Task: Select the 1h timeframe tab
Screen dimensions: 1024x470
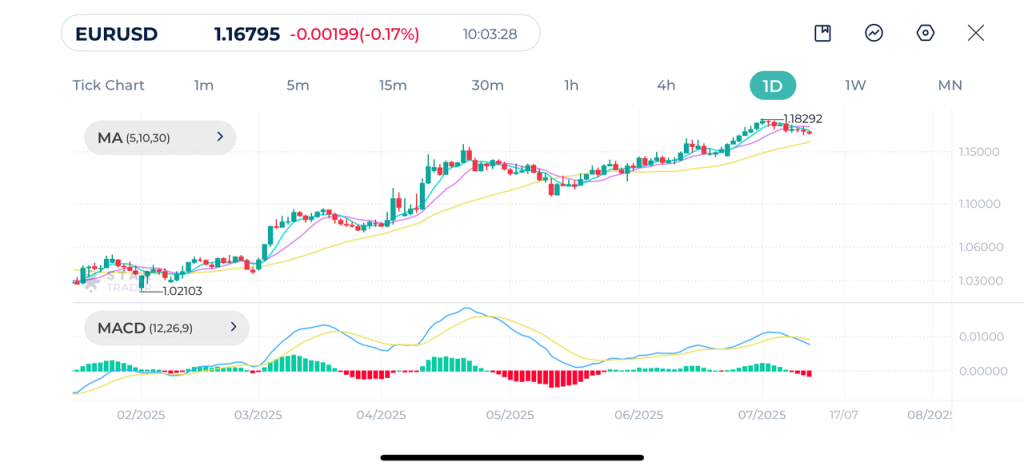Action: click(571, 85)
